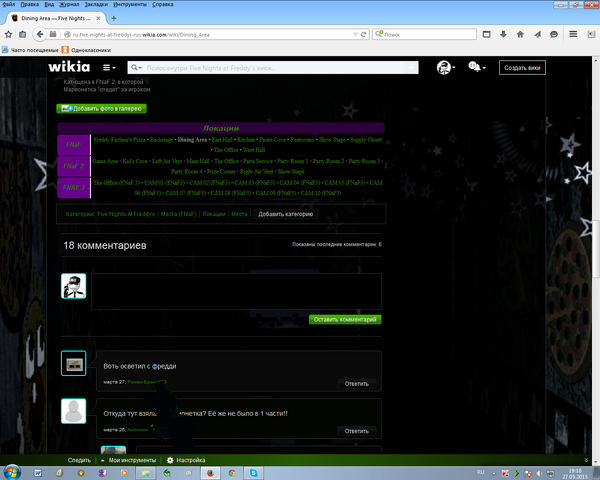600x480 pixels.
Task: Open the Firefox hamburger menu
Action: [573, 34]
